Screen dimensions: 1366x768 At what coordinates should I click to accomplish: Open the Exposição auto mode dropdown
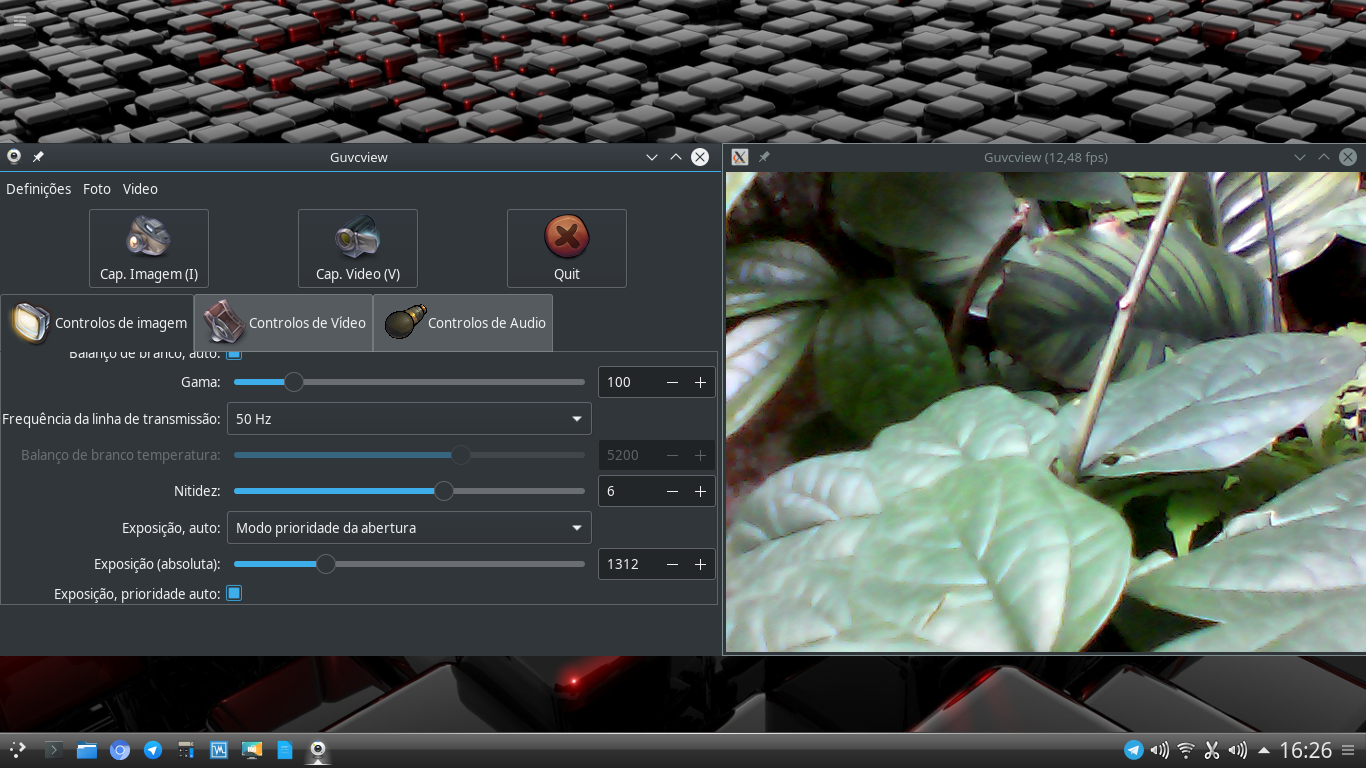[x=409, y=527]
